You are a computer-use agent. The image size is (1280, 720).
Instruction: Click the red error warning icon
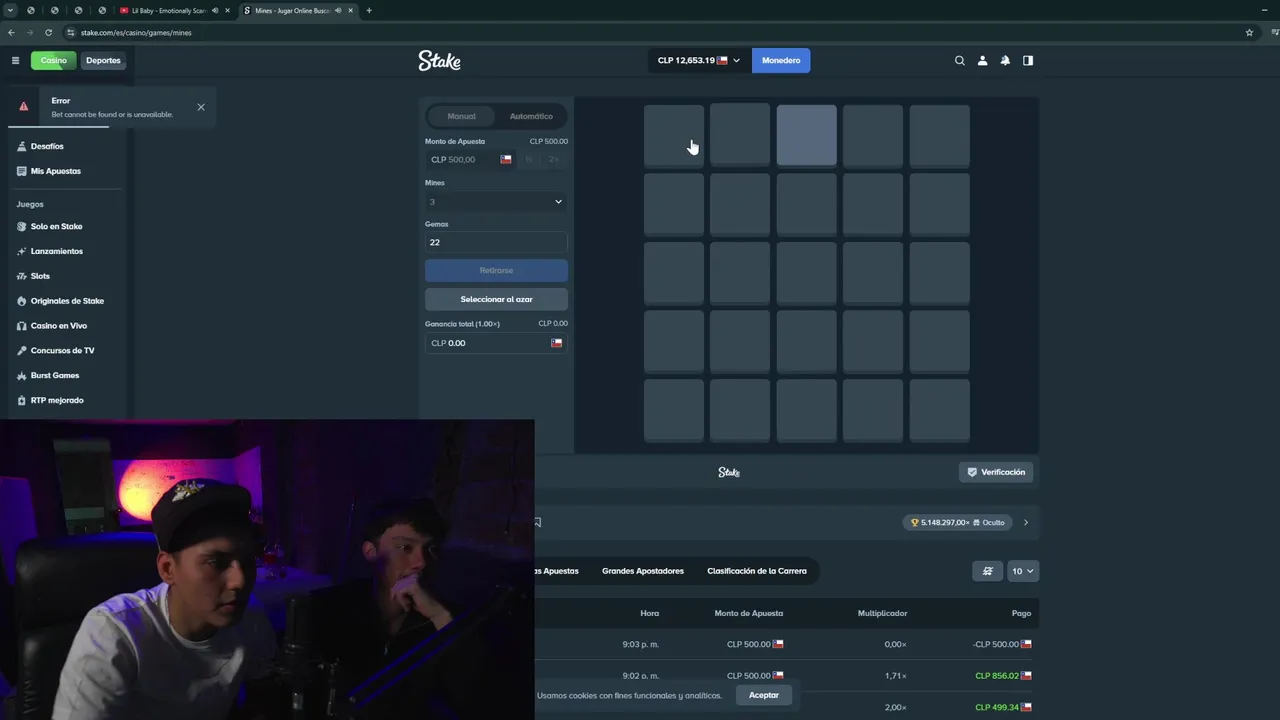tap(24, 106)
